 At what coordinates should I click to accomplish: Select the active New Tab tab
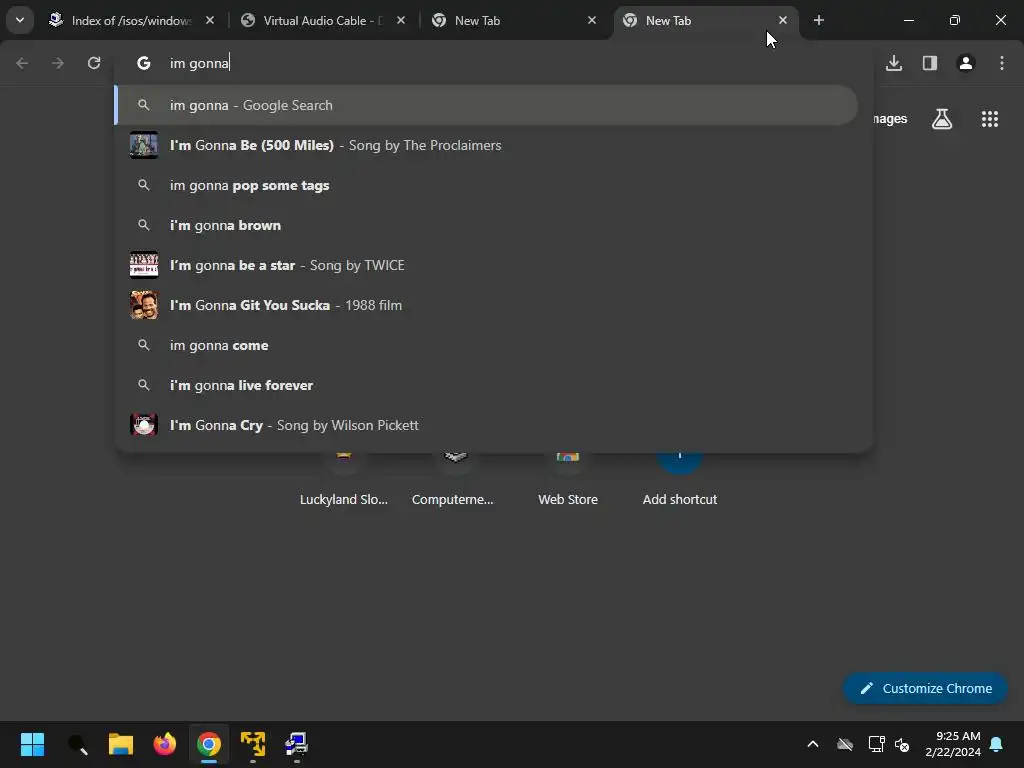706,20
